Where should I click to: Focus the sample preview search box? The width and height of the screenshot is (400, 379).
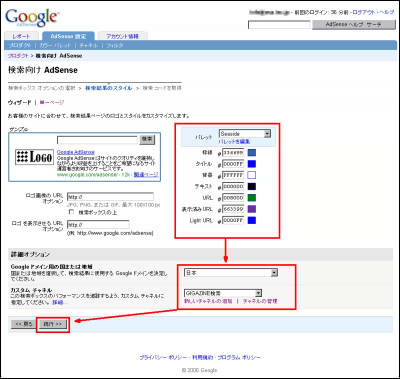97,139
